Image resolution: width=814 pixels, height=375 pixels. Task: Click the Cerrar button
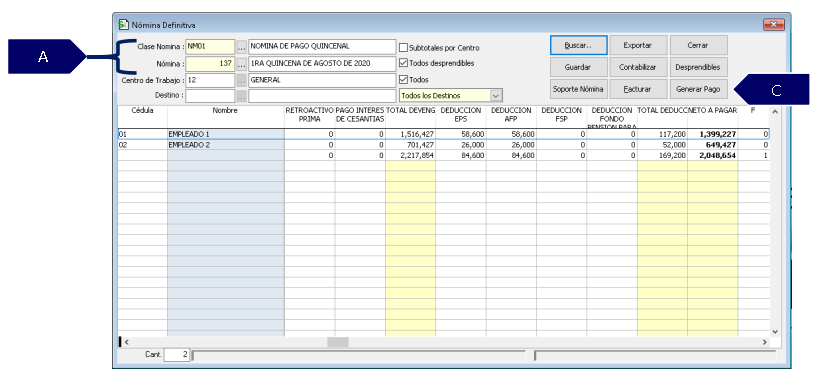pos(698,45)
